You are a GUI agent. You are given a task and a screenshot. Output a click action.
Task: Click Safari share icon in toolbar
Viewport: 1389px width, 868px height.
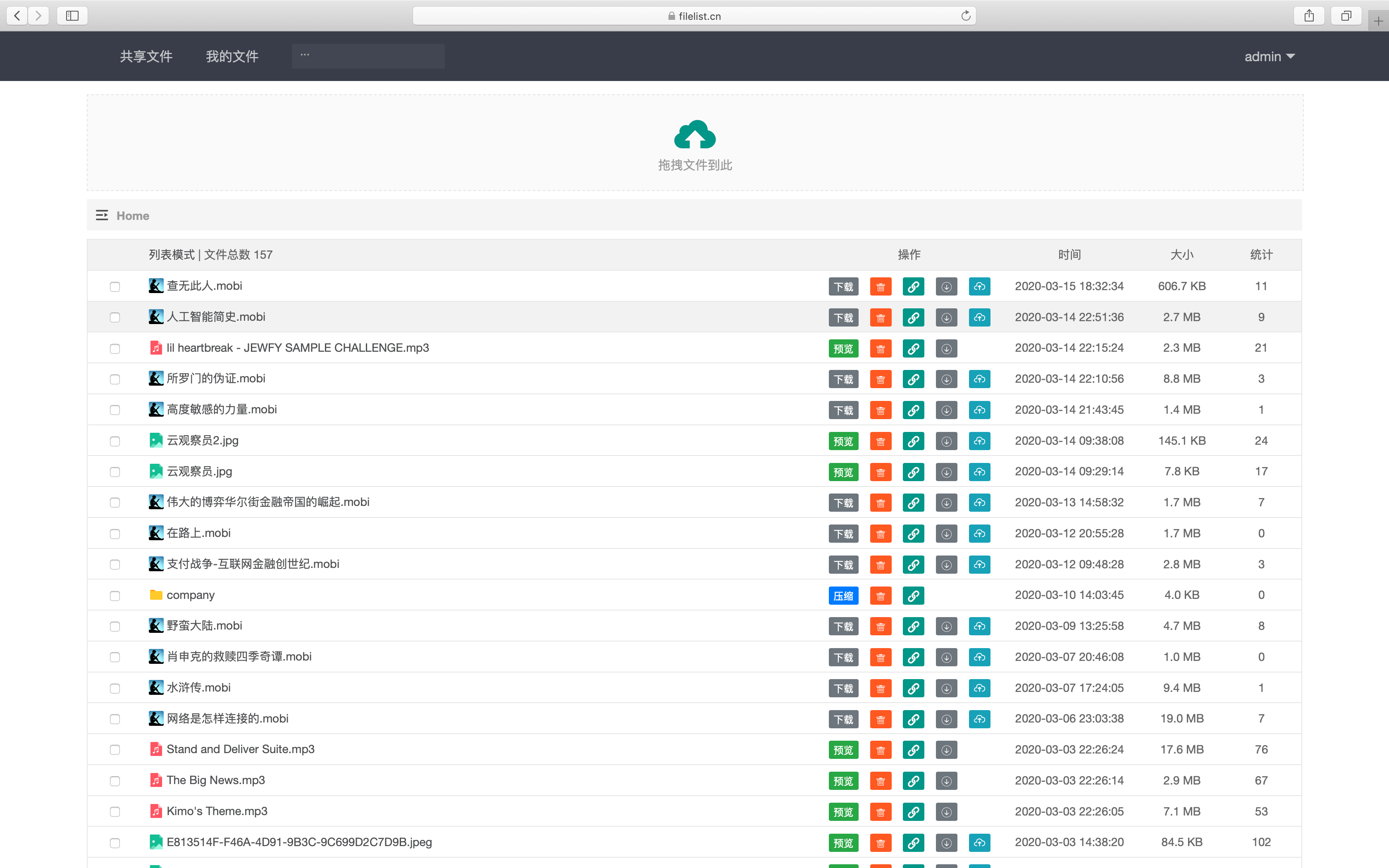[x=1309, y=16]
